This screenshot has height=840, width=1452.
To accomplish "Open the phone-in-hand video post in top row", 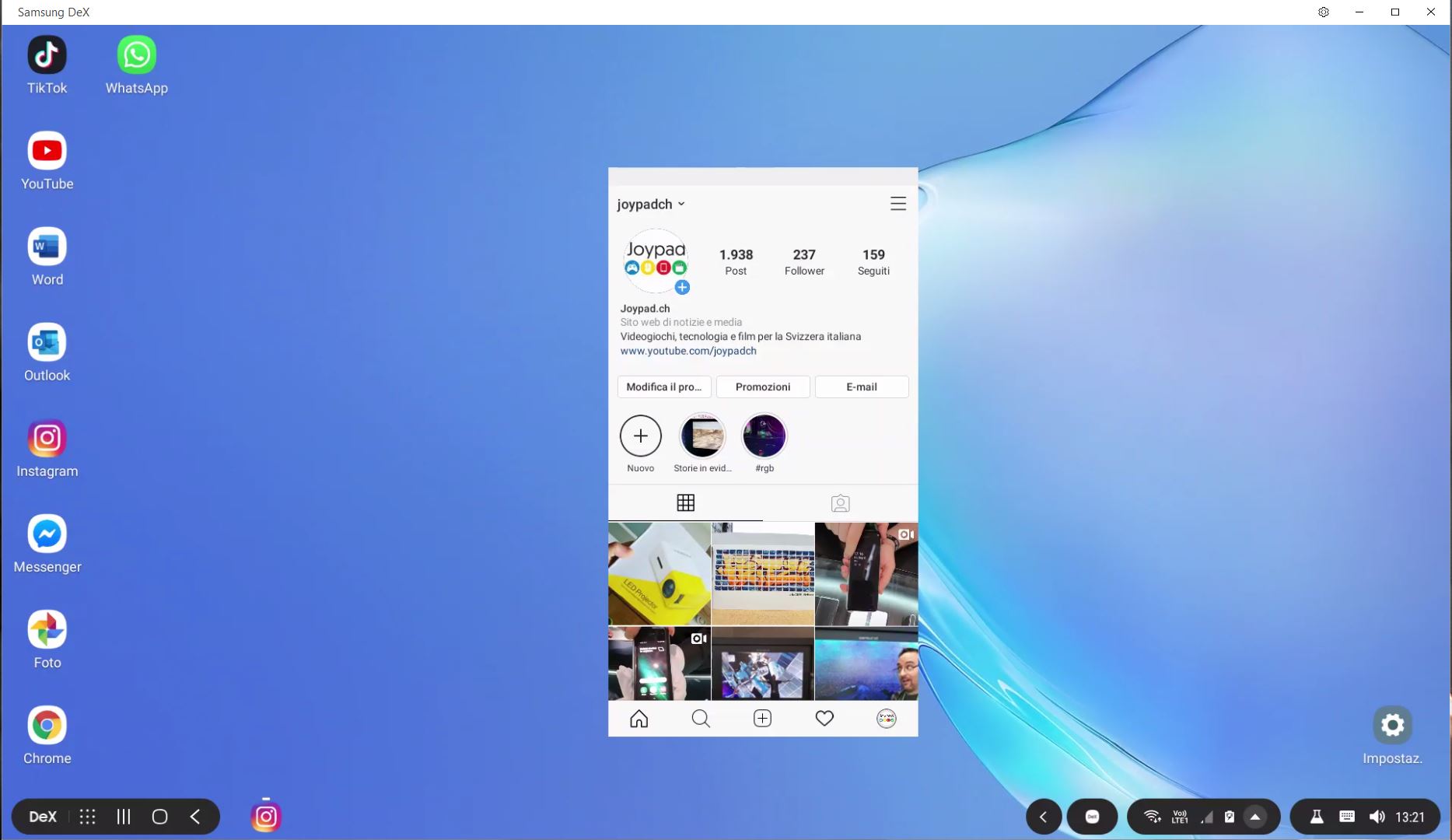I will (866, 574).
